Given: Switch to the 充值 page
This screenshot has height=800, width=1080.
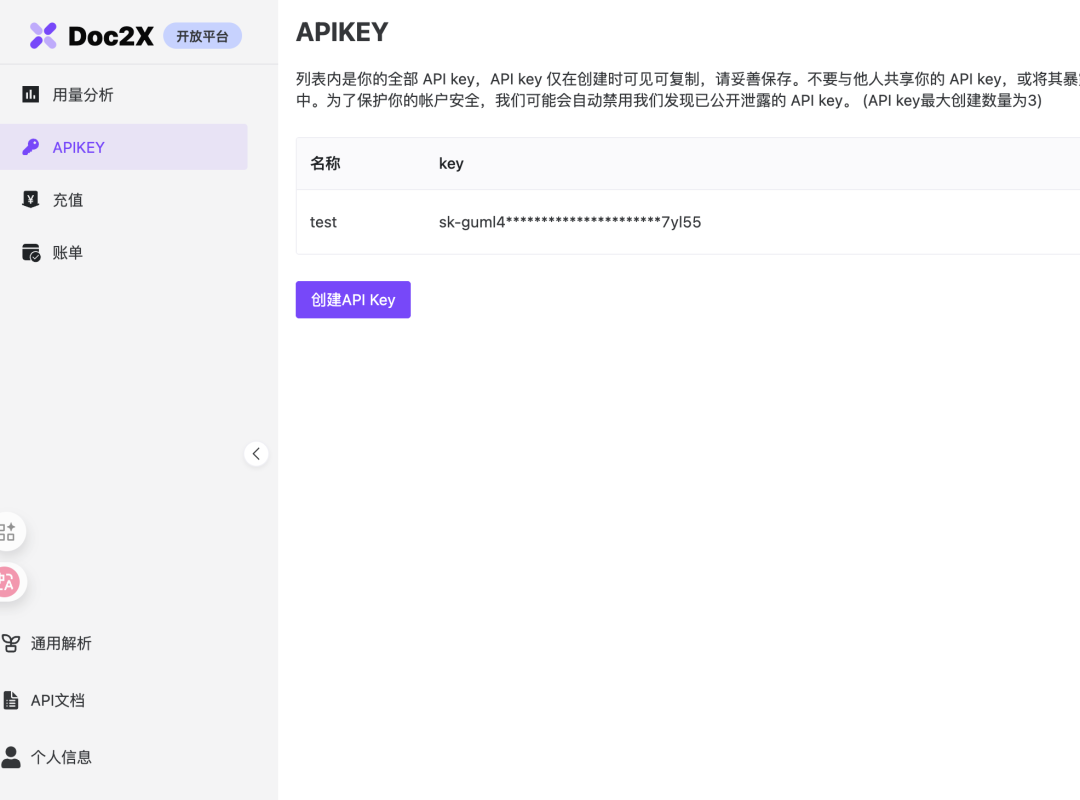Looking at the screenshot, I should [x=68, y=199].
